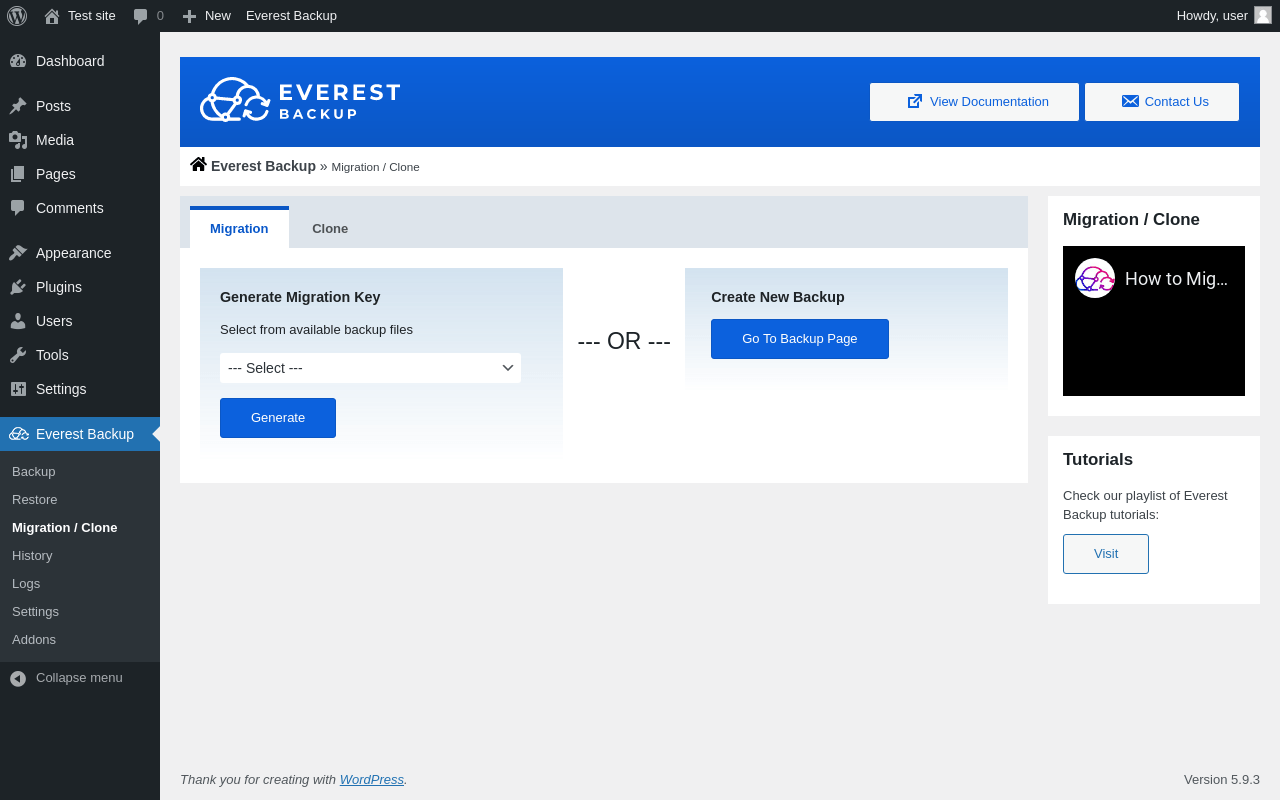Image resolution: width=1280 pixels, height=800 pixels.
Task: Click the Everest Backup header logo
Action: pos(300,100)
